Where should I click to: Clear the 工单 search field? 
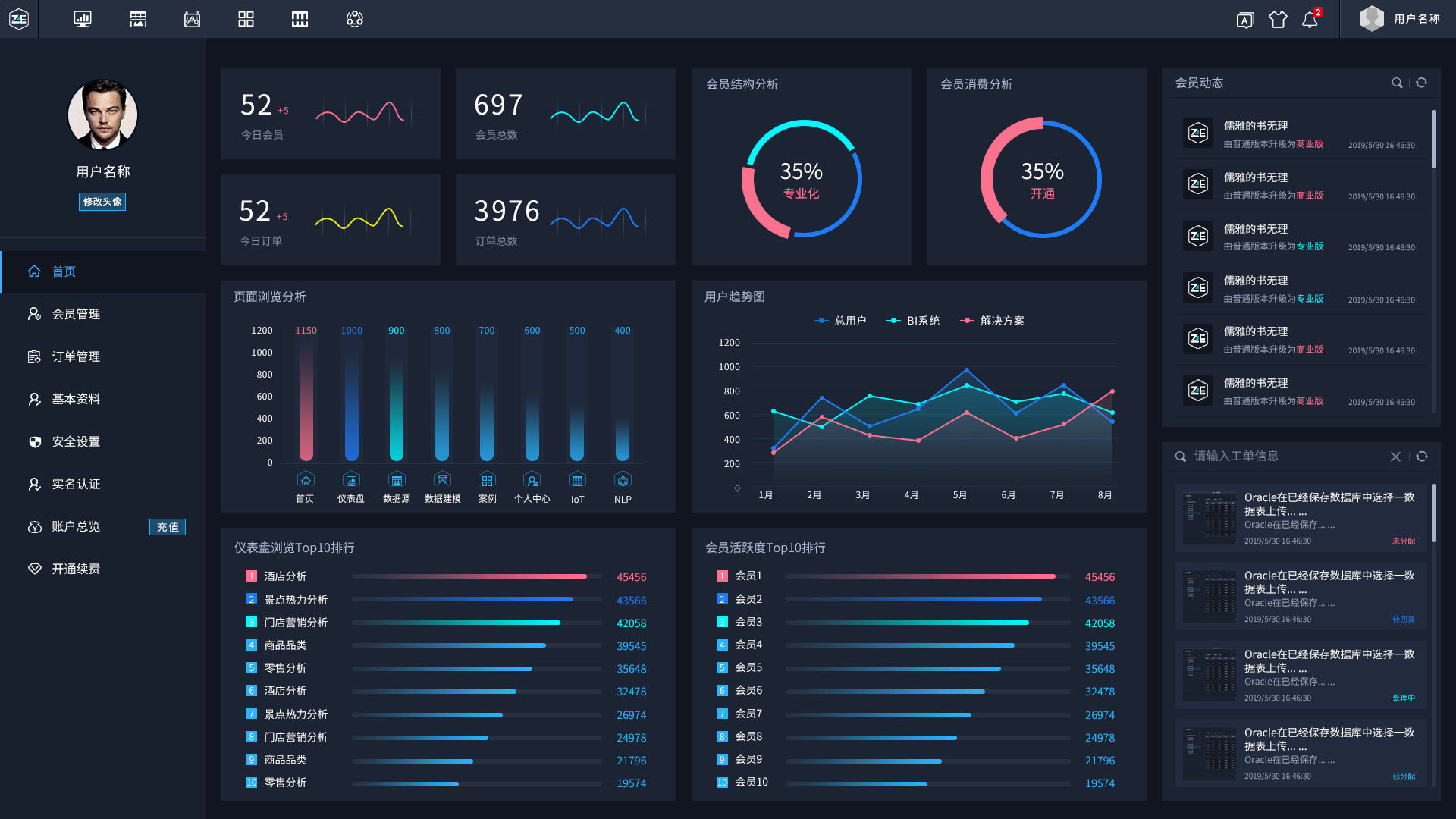click(x=1395, y=457)
